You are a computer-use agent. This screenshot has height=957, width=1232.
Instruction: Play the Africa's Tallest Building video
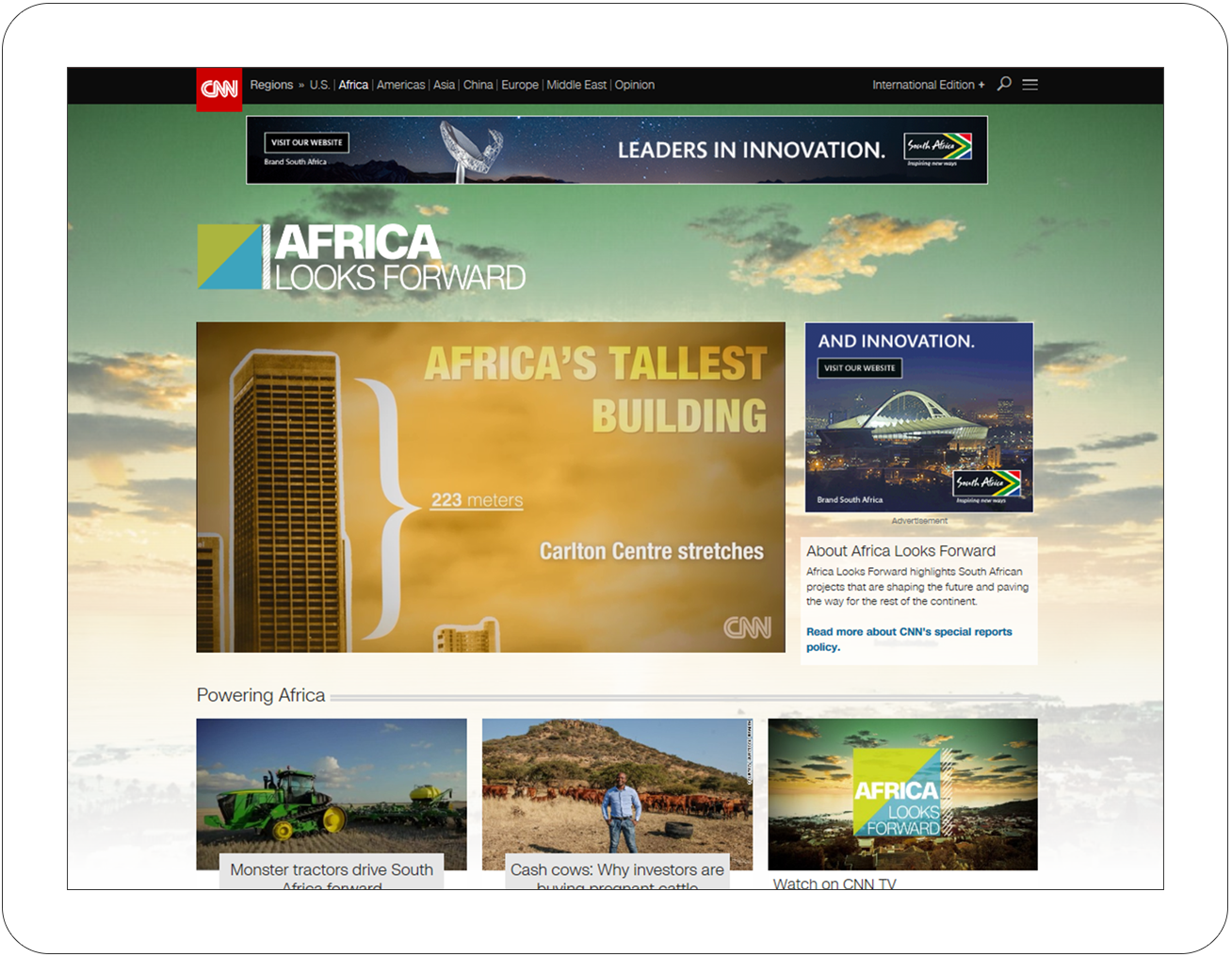491,487
